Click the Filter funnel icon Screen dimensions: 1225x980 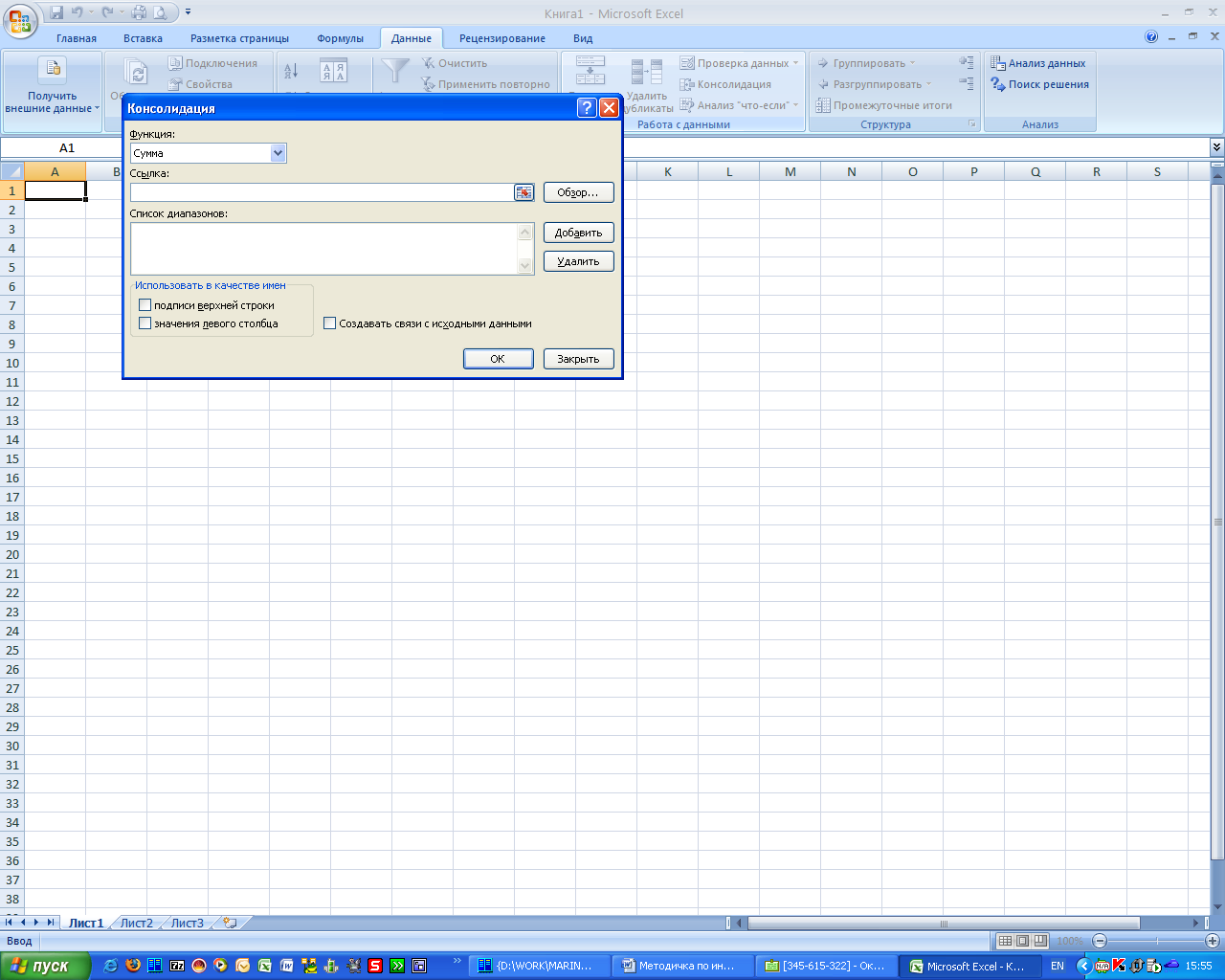pos(395,71)
